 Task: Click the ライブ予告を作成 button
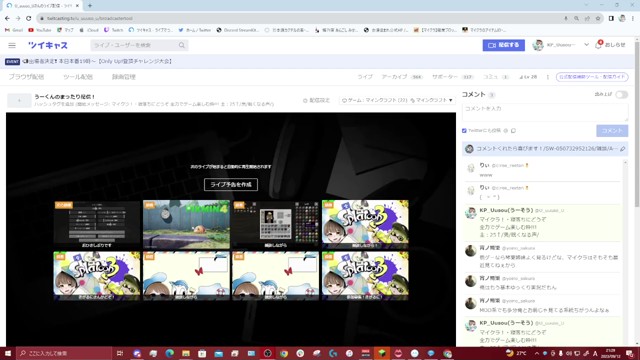click(x=231, y=184)
